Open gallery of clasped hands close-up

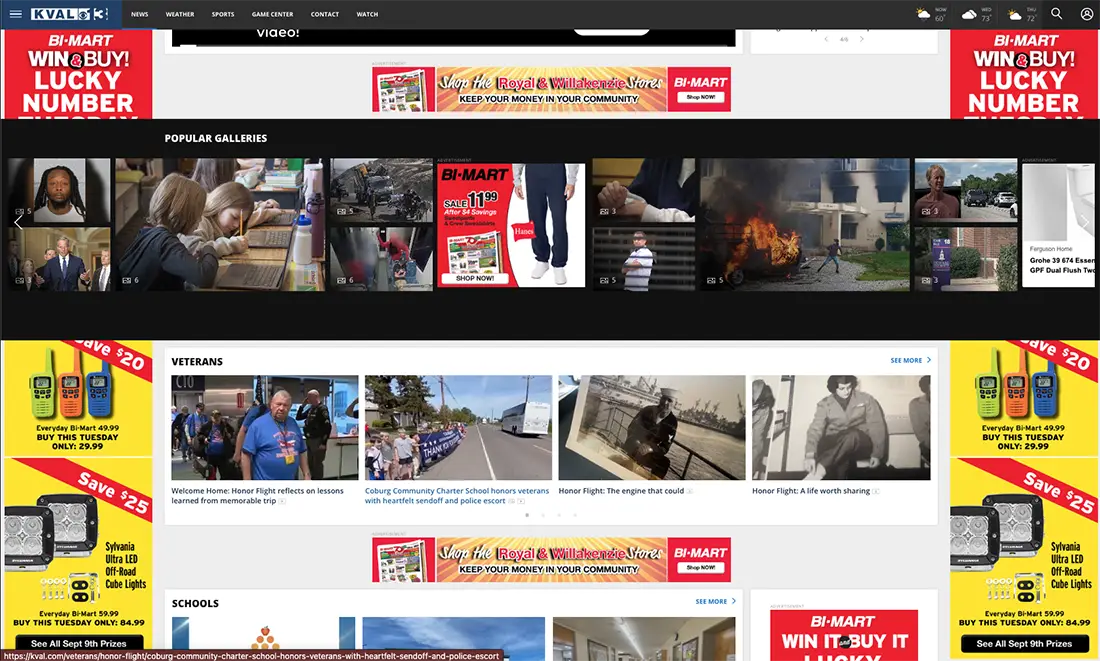coord(643,190)
